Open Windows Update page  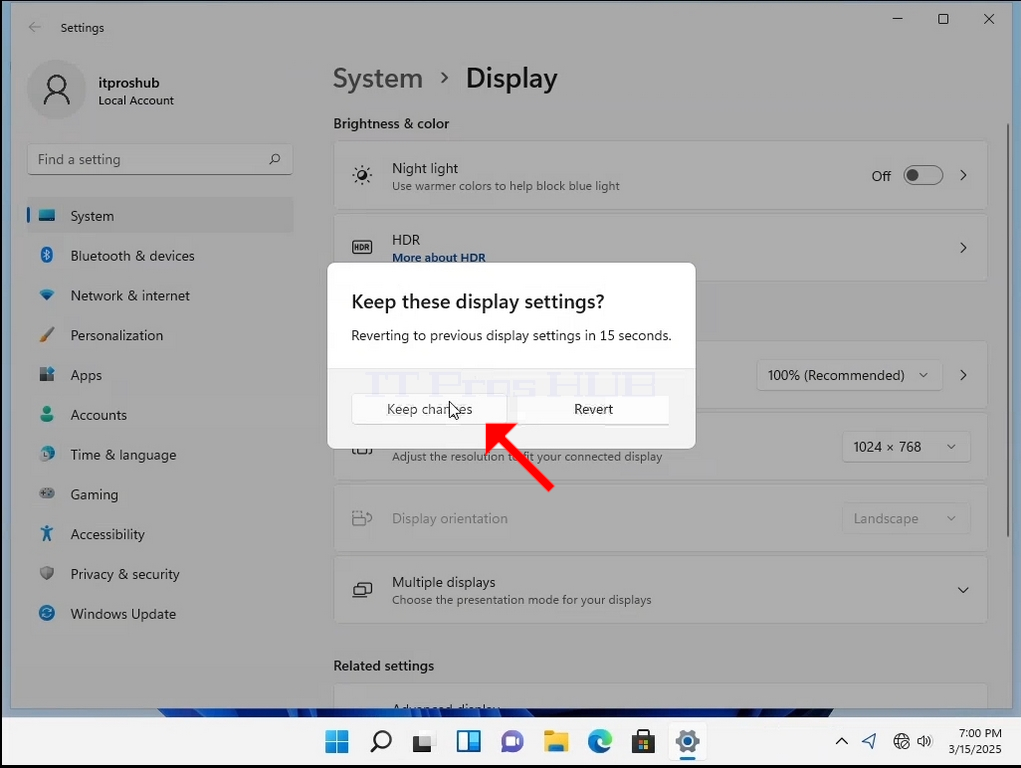tap(160, 613)
